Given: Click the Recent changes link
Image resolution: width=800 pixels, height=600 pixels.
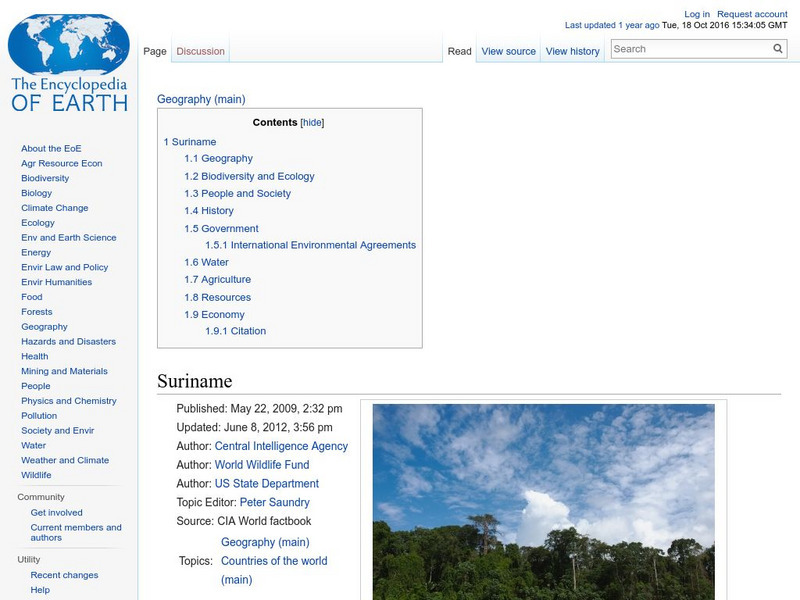Looking at the screenshot, I should tap(64, 575).
